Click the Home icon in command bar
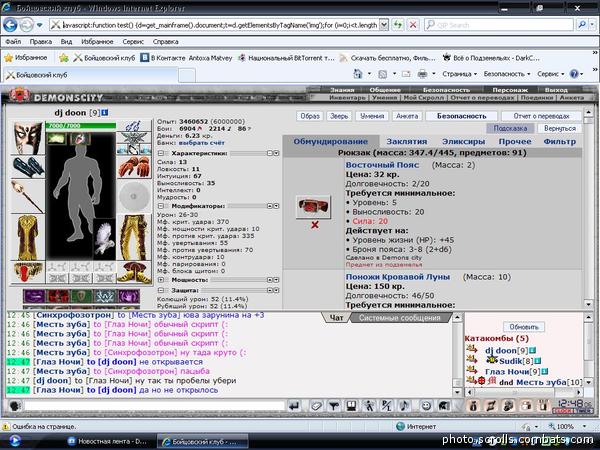Image resolution: width=600 pixels, height=450 pixels. pos(358,74)
